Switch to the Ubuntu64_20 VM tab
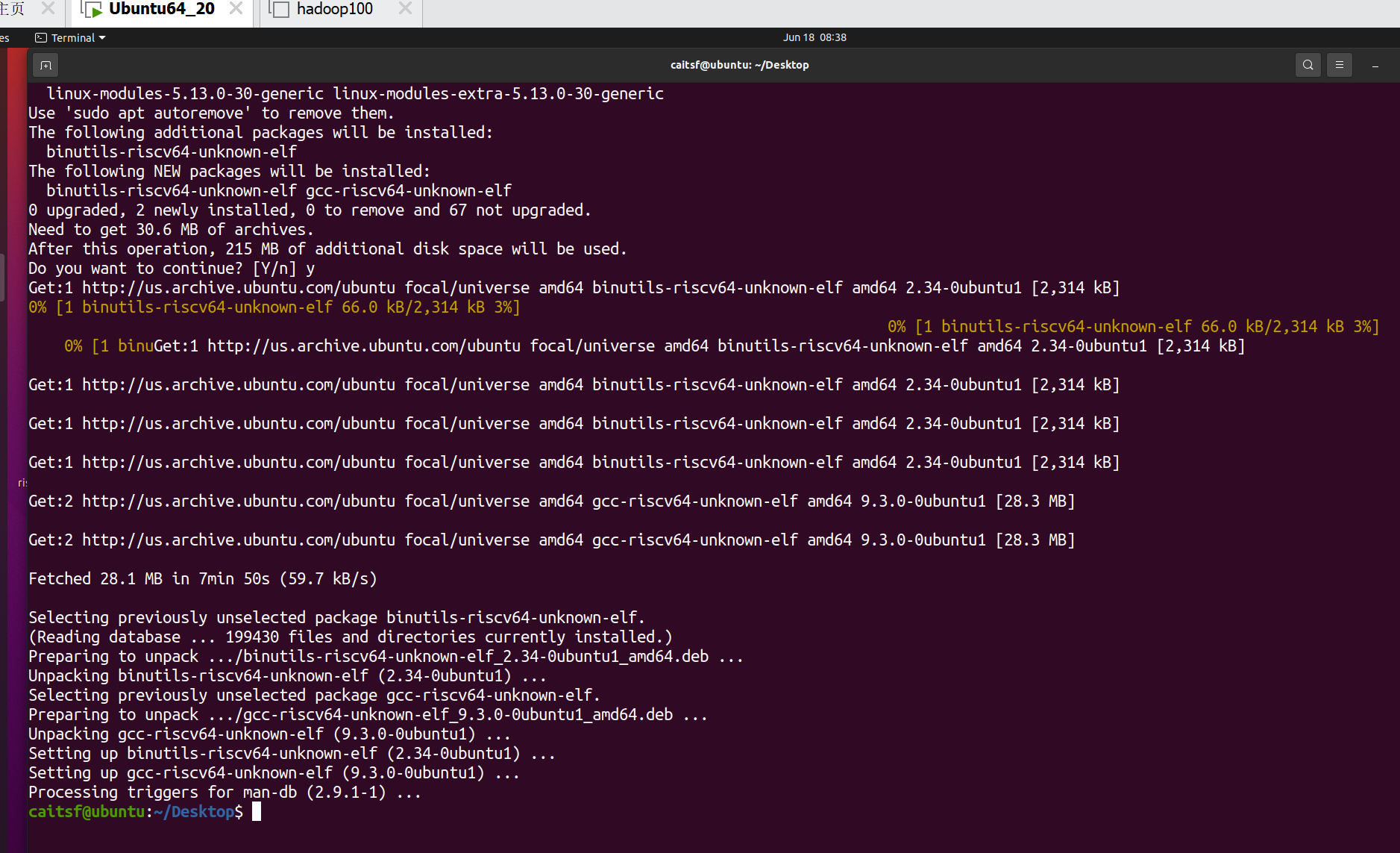This screenshot has height=853, width=1400. click(x=162, y=10)
